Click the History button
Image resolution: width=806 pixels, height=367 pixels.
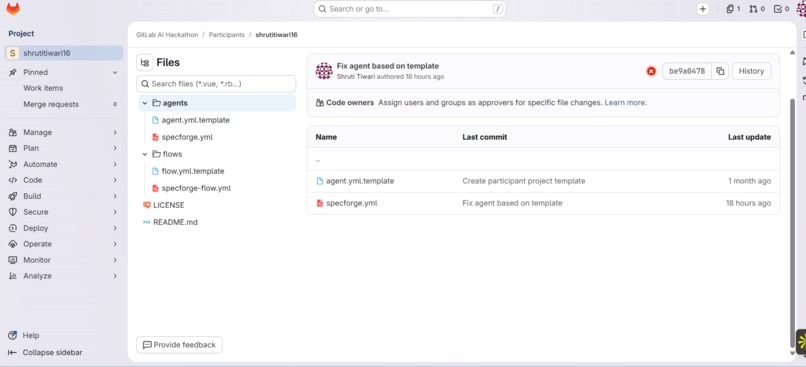[x=751, y=71]
